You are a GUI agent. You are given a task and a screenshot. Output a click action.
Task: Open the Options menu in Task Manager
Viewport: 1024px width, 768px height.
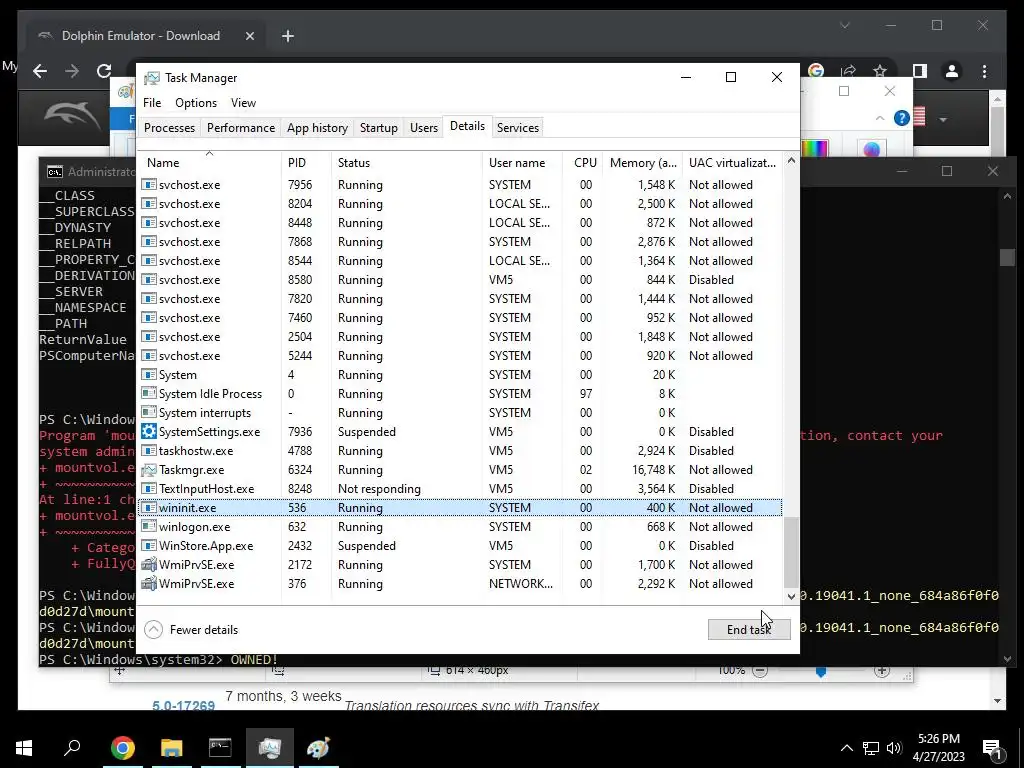(x=196, y=103)
